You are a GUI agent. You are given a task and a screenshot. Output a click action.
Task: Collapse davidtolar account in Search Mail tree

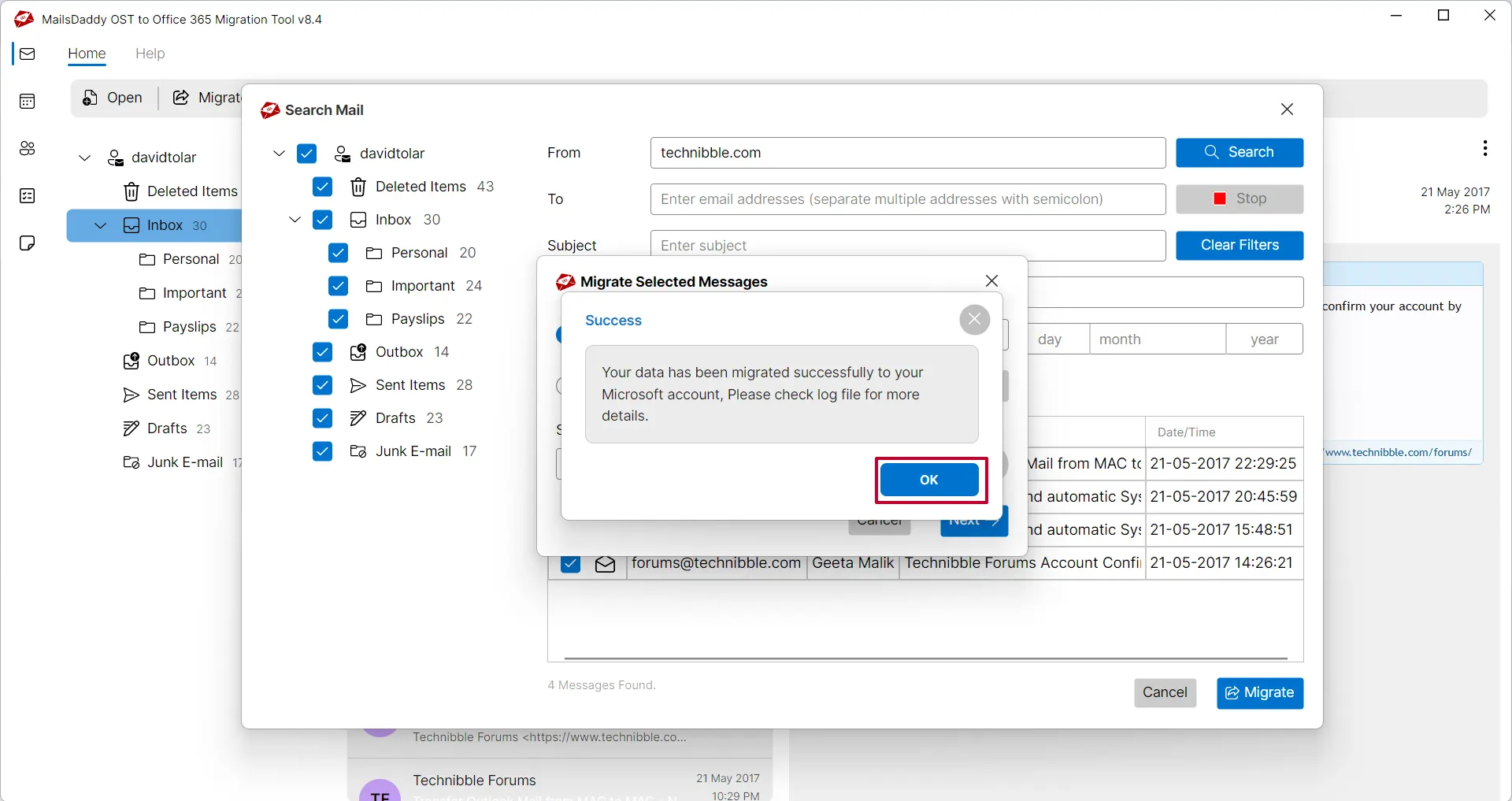click(279, 154)
